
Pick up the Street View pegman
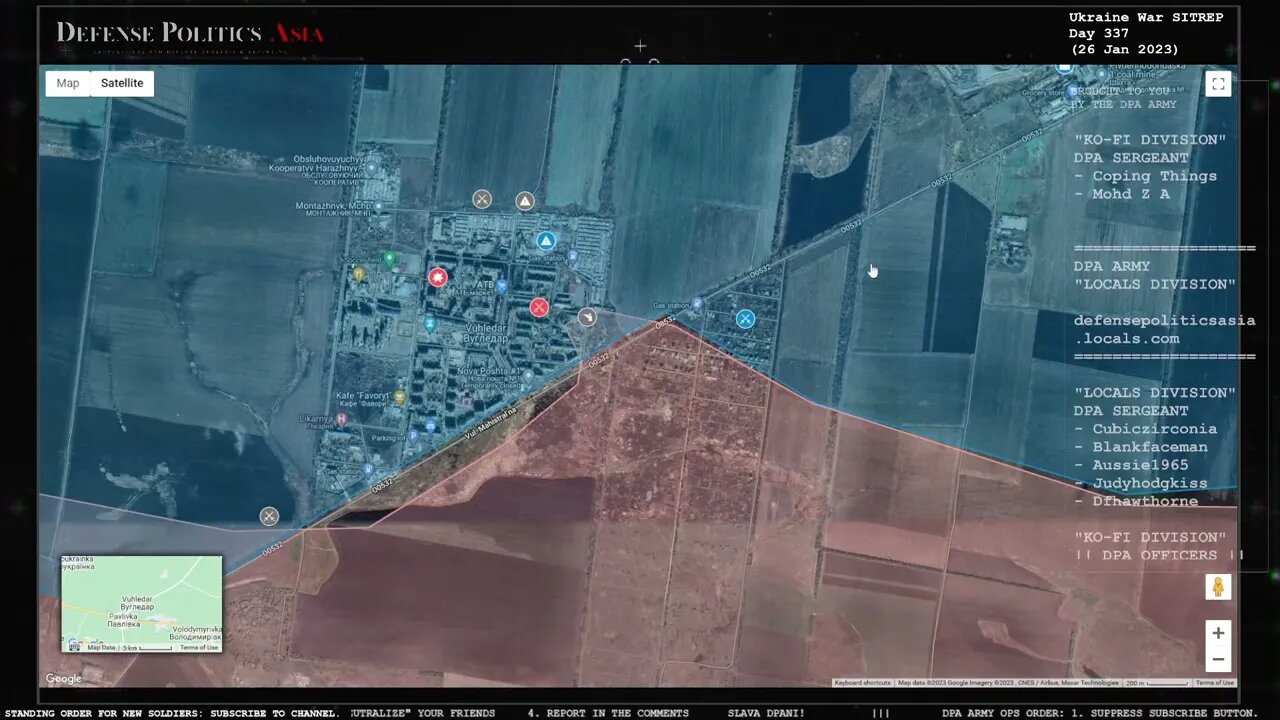click(x=1218, y=587)
